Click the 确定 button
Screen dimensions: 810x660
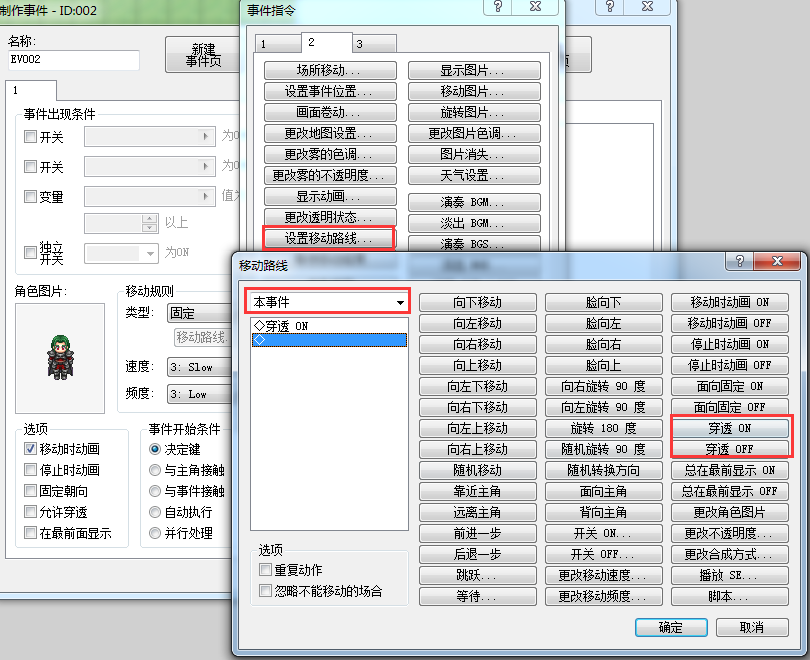671,627
